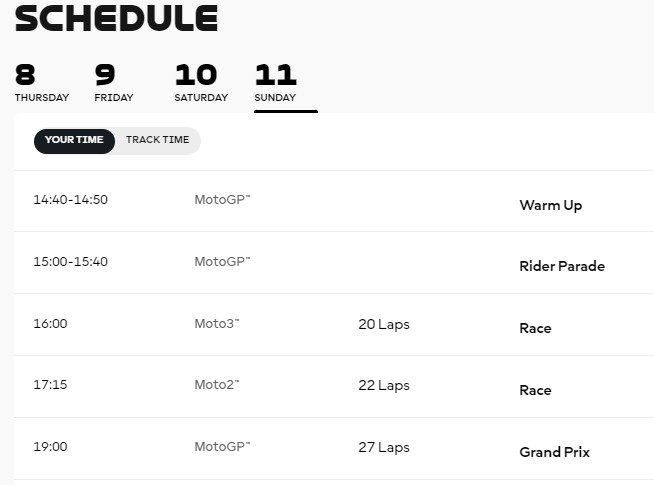Toggle schedule to Your Time
Image resolution: width=654 pixels, height=485 pixels.
click(74, 141)
